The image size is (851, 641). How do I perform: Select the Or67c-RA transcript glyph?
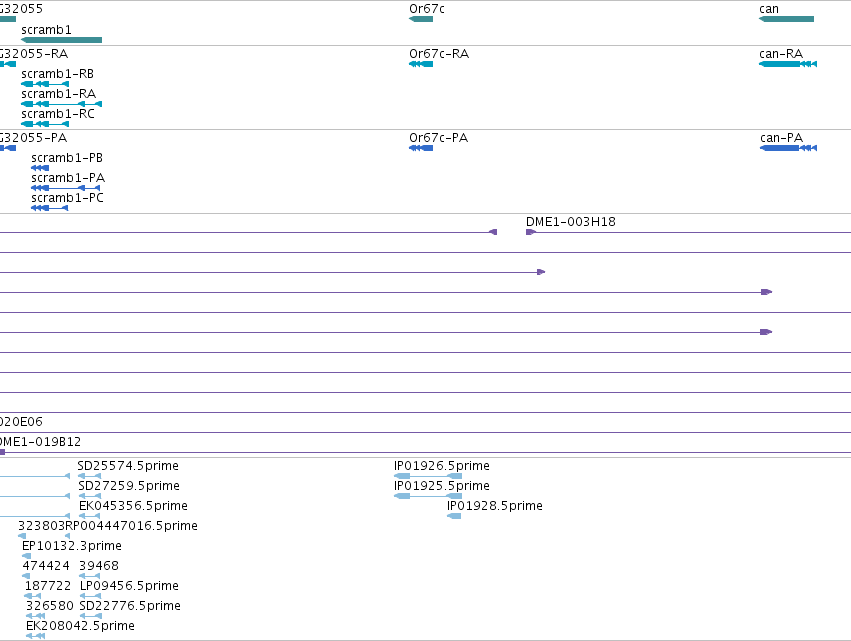click(x=421, y=64)
